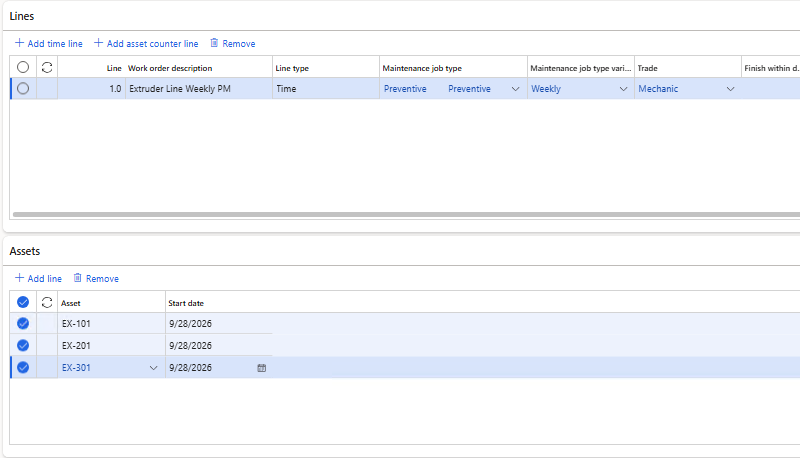Collapse the Assets section header
Image resolution: width=800 pixels, height=458 pixels.
[x=24, y=251]
